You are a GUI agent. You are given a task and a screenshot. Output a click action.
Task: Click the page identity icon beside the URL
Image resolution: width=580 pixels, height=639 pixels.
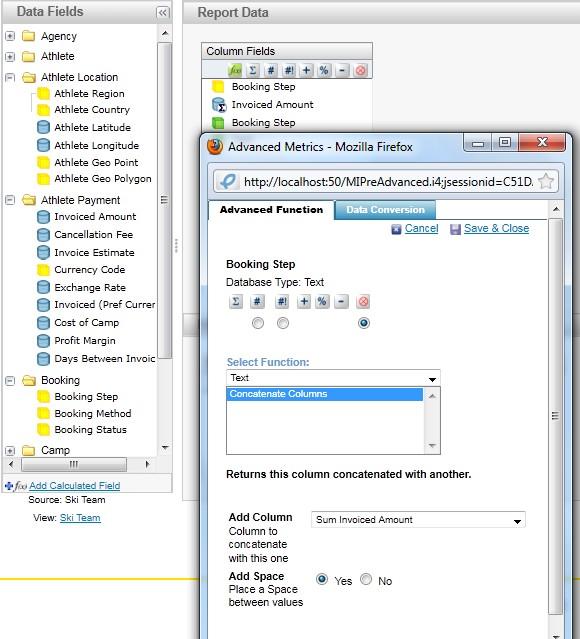227,181
